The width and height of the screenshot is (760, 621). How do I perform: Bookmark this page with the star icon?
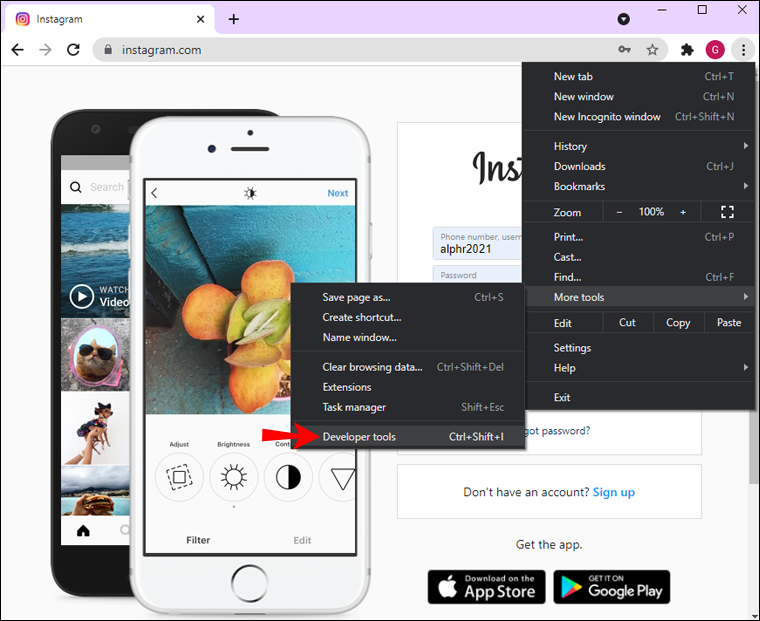click(x=652, y=49)
